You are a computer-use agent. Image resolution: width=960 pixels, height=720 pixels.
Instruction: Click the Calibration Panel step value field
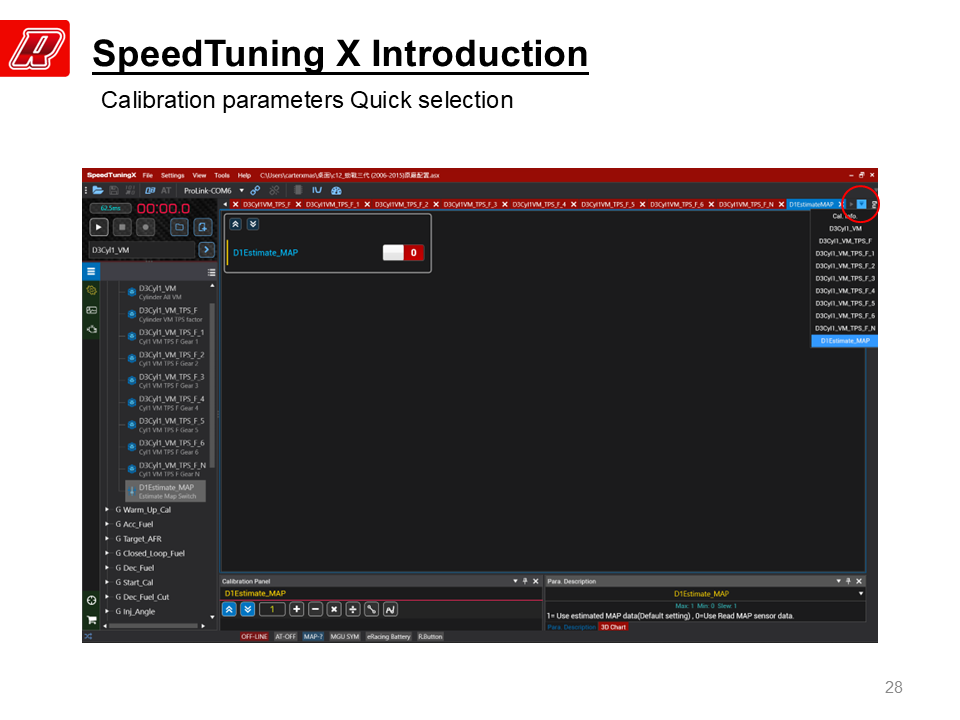[x=272, y=609]
